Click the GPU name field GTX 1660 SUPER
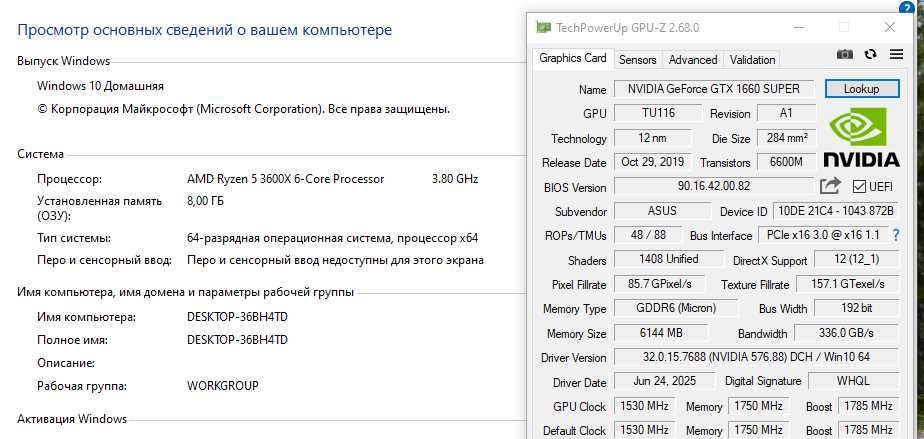Viewport: 924px width, 439px height. (714, 89)
